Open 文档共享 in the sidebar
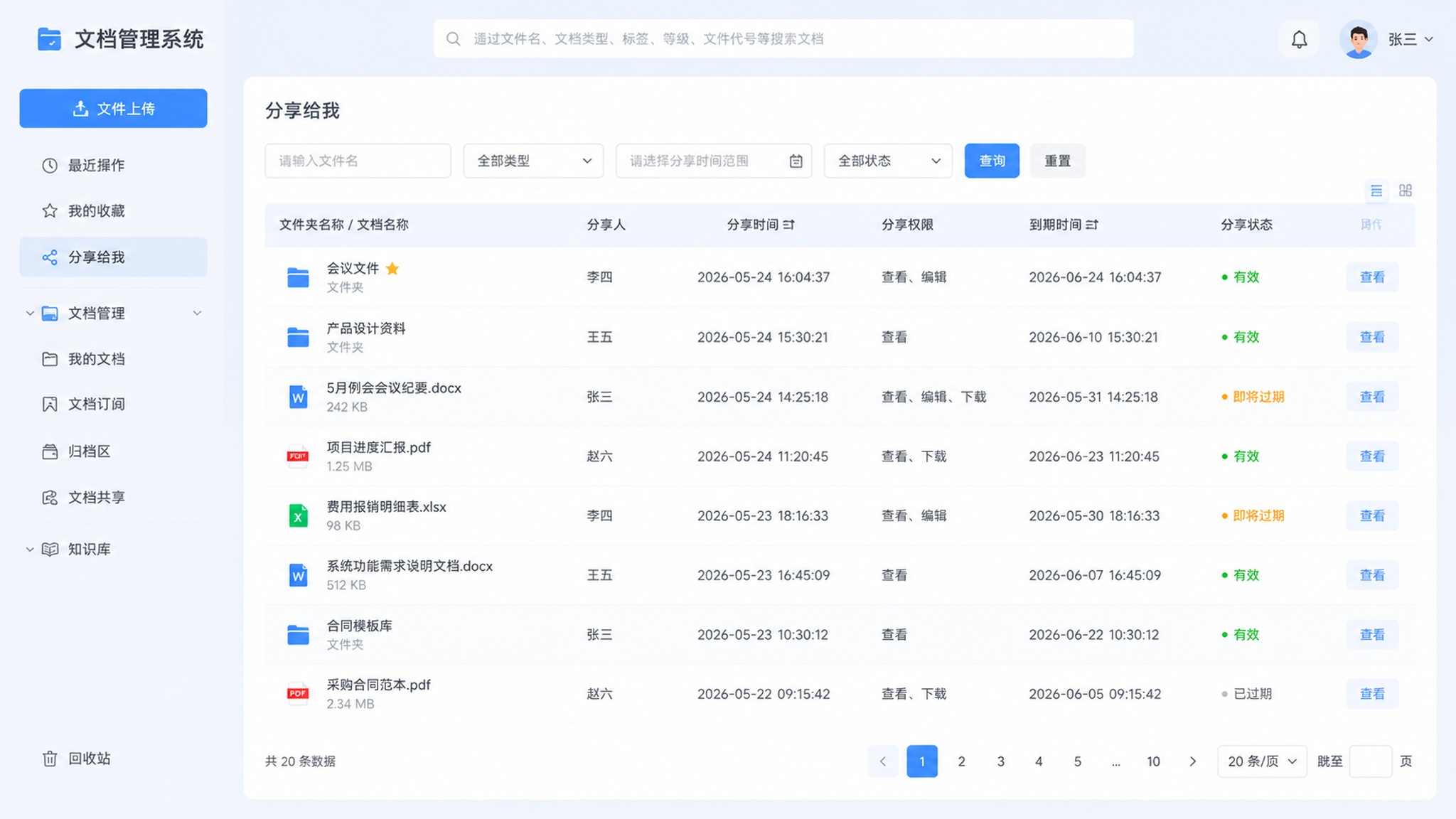Viewport: 1456px width, 819px height. [113, 498]
